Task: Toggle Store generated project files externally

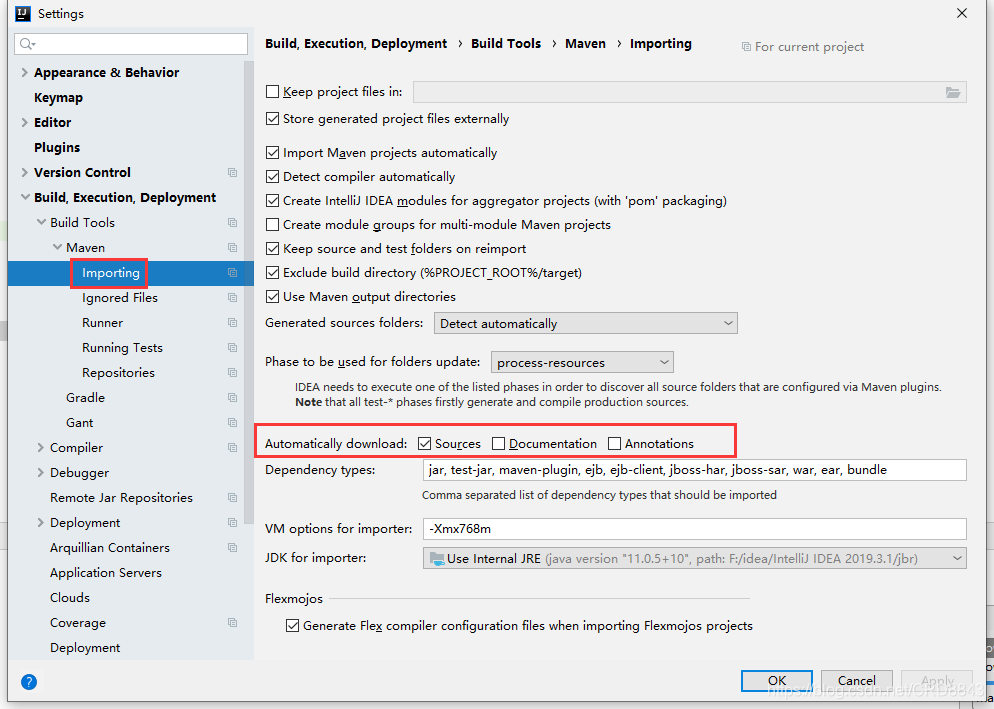Action: click(273, 119)
